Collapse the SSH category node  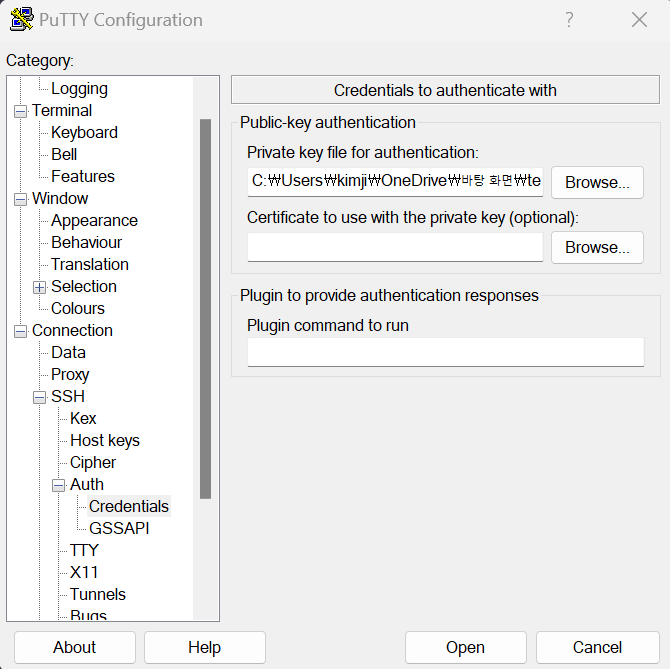[39, 398]
